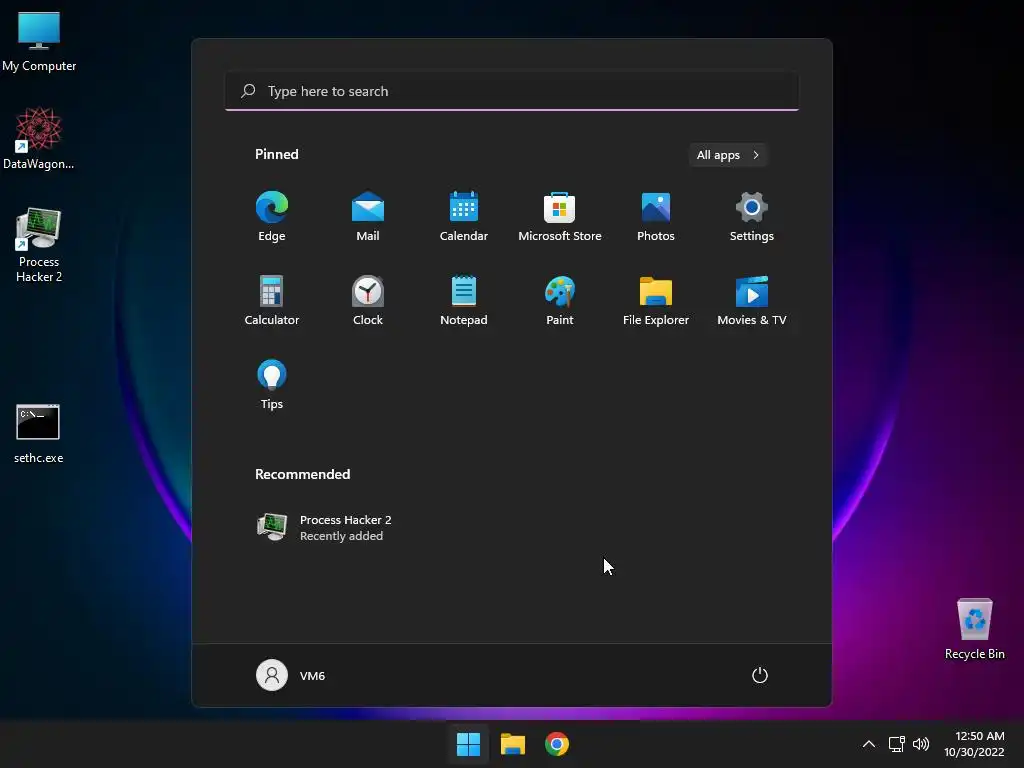Open the Calculator app
This screenshot has width=1024, height=768.
click(272, 300)
